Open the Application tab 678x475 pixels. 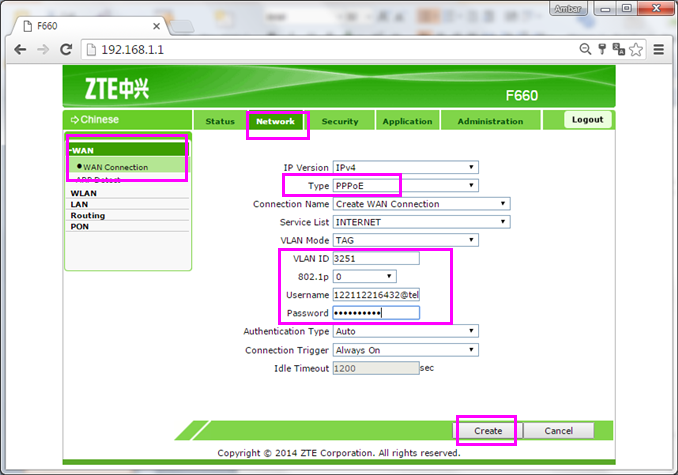[x=407, y=121]
